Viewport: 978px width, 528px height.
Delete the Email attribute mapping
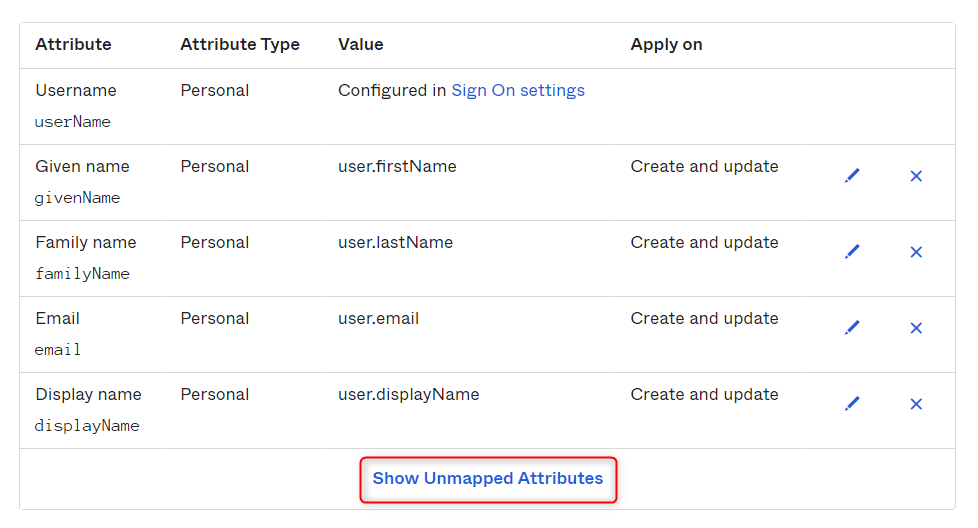(x=916, y=328)
